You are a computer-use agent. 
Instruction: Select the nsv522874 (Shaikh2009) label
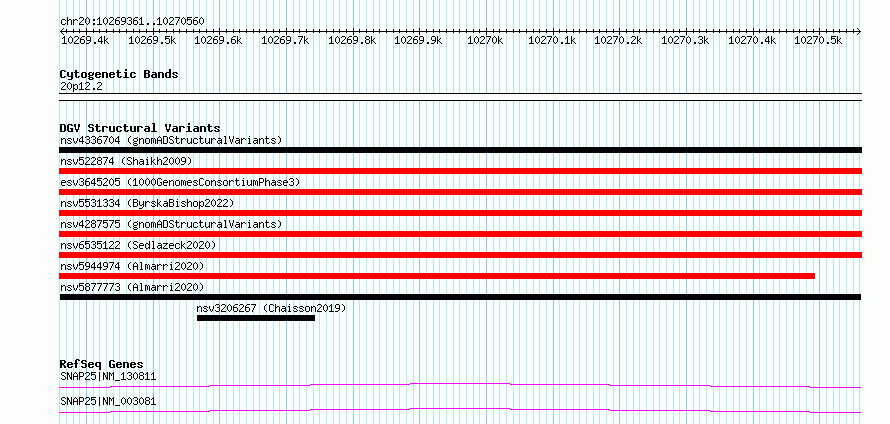pos(126,161)
